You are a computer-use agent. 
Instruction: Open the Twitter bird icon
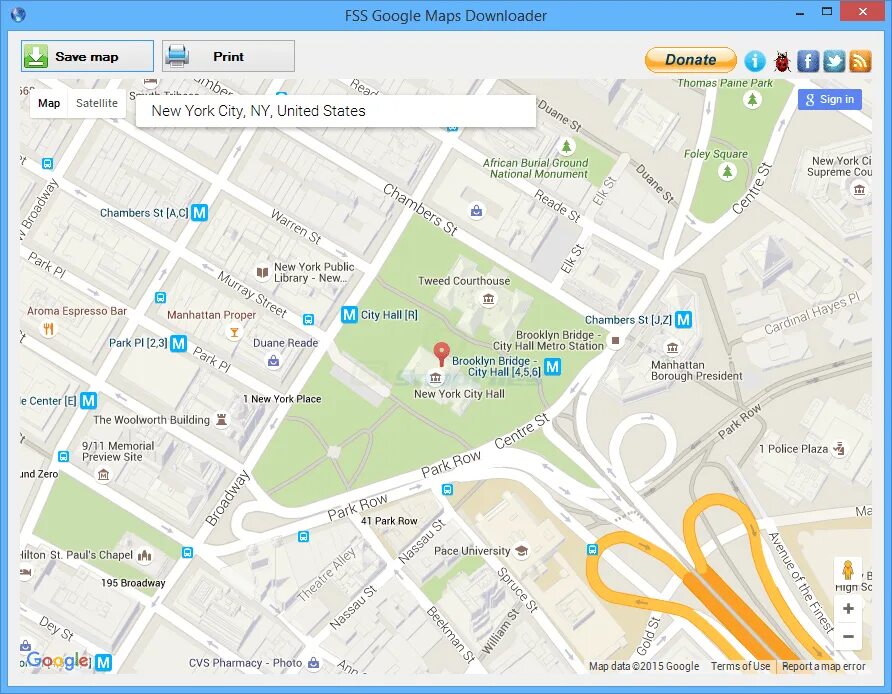tap(834, 60)
